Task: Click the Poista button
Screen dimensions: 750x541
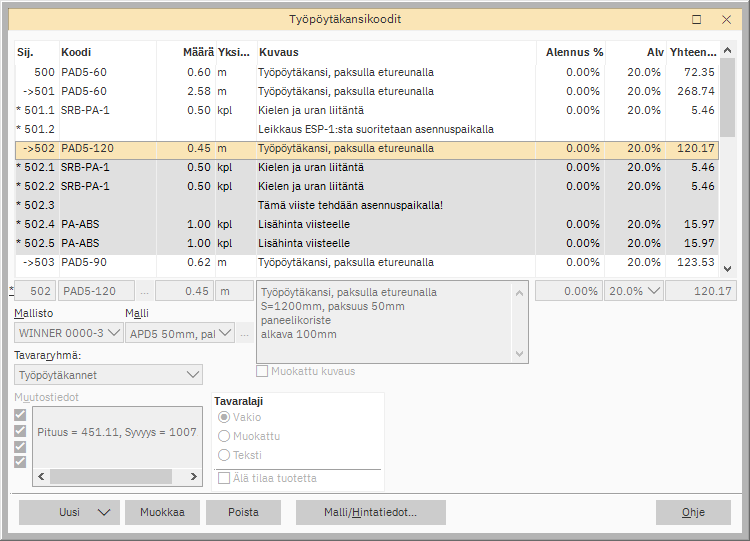Action: coord(244,512)
